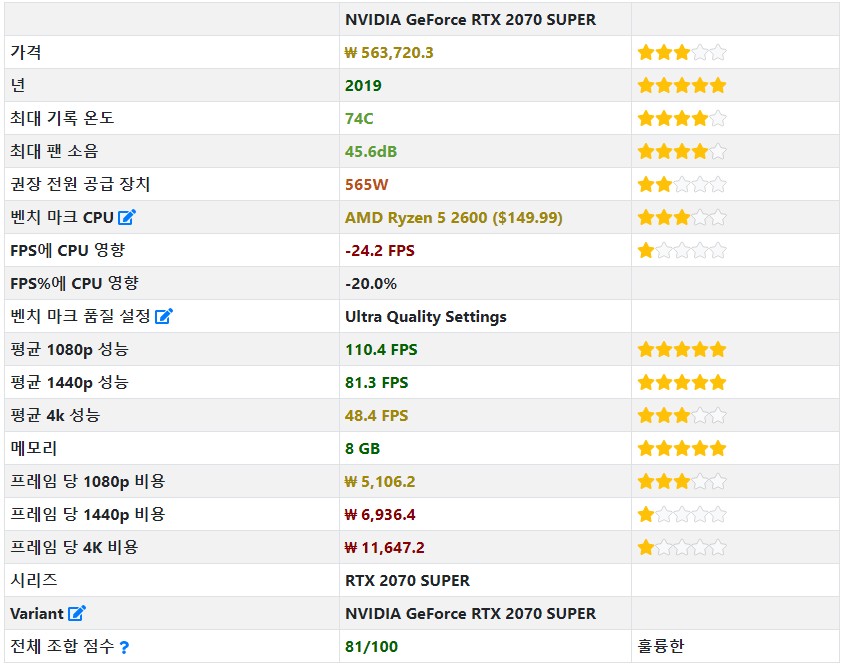Image resolution: width=845 pixels, height=665 pixels.
Task: Select the year value 2019
Action: click(363, 86)
